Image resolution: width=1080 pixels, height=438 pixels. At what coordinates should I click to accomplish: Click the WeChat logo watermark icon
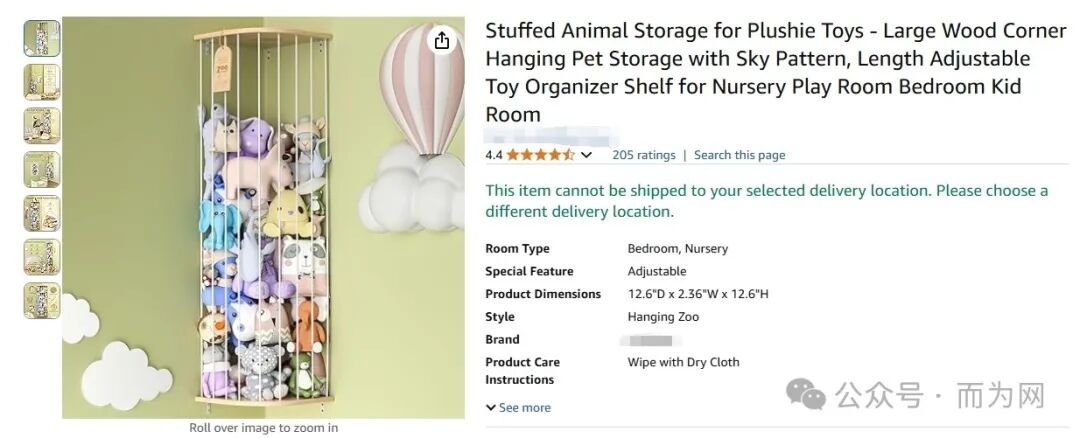806,395
